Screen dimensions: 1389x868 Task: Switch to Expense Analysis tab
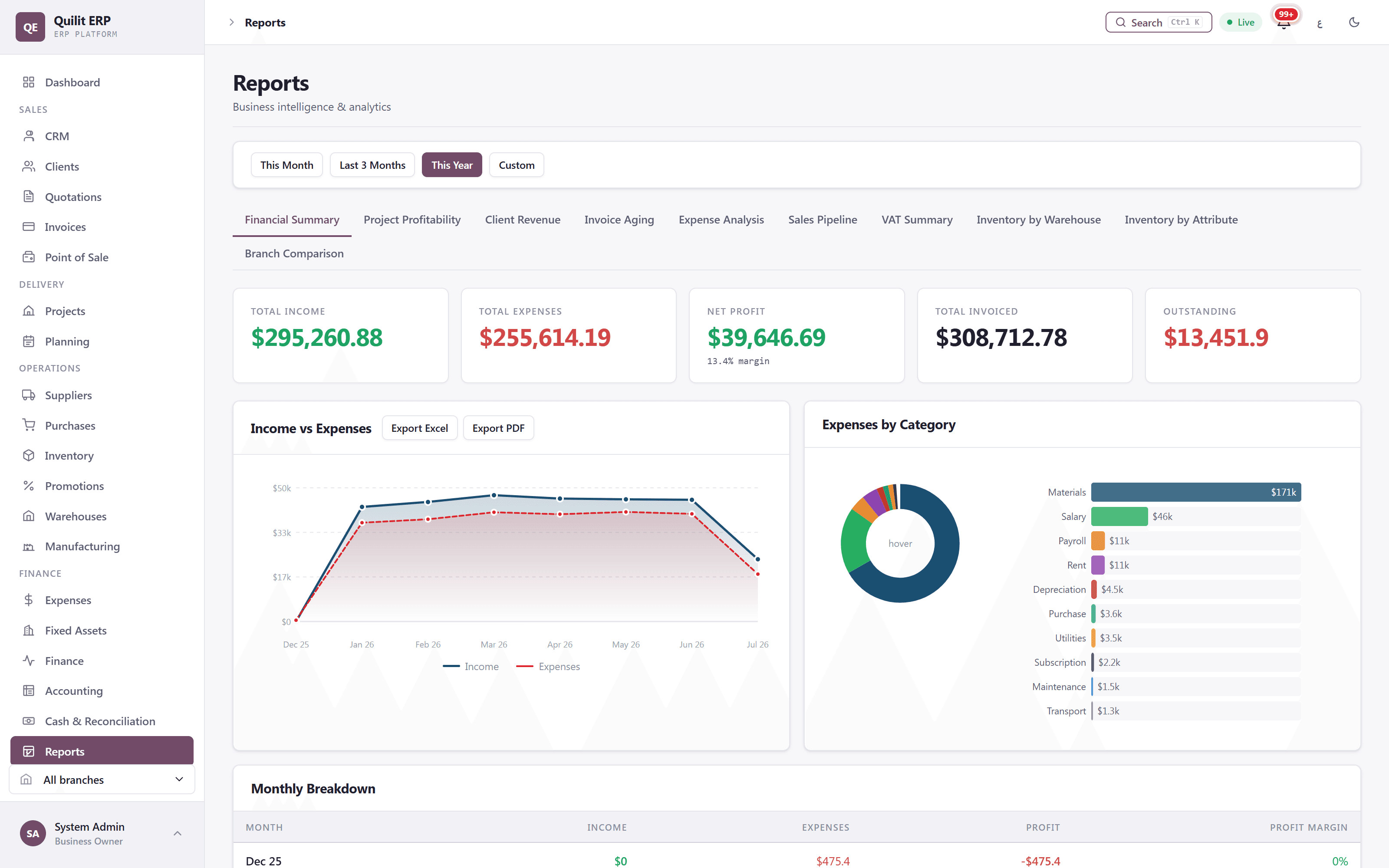pyautogui.click(x=721, y=220)
